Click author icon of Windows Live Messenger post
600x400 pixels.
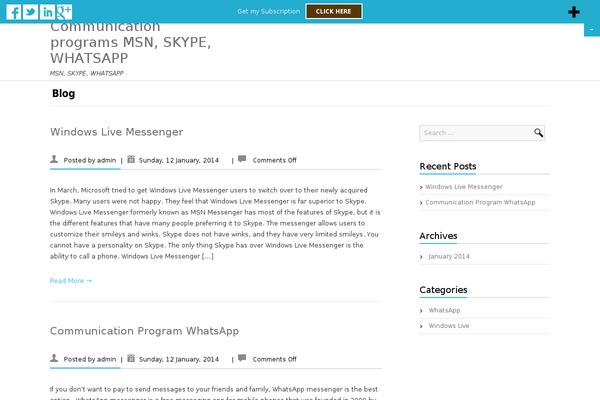pyautogui.click(x=54, y=159)
